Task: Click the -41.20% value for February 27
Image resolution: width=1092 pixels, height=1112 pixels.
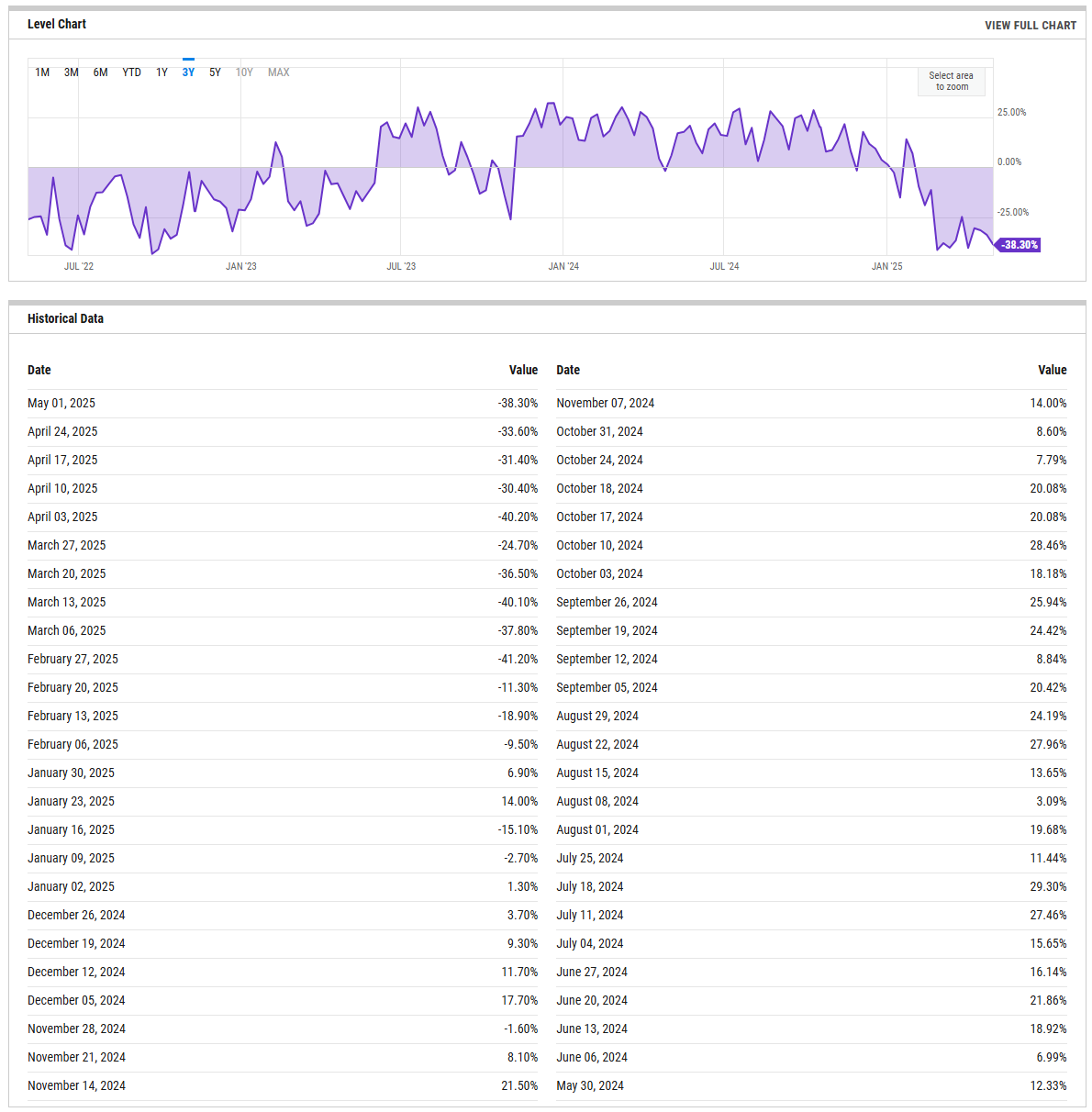Action: [518, 660]
